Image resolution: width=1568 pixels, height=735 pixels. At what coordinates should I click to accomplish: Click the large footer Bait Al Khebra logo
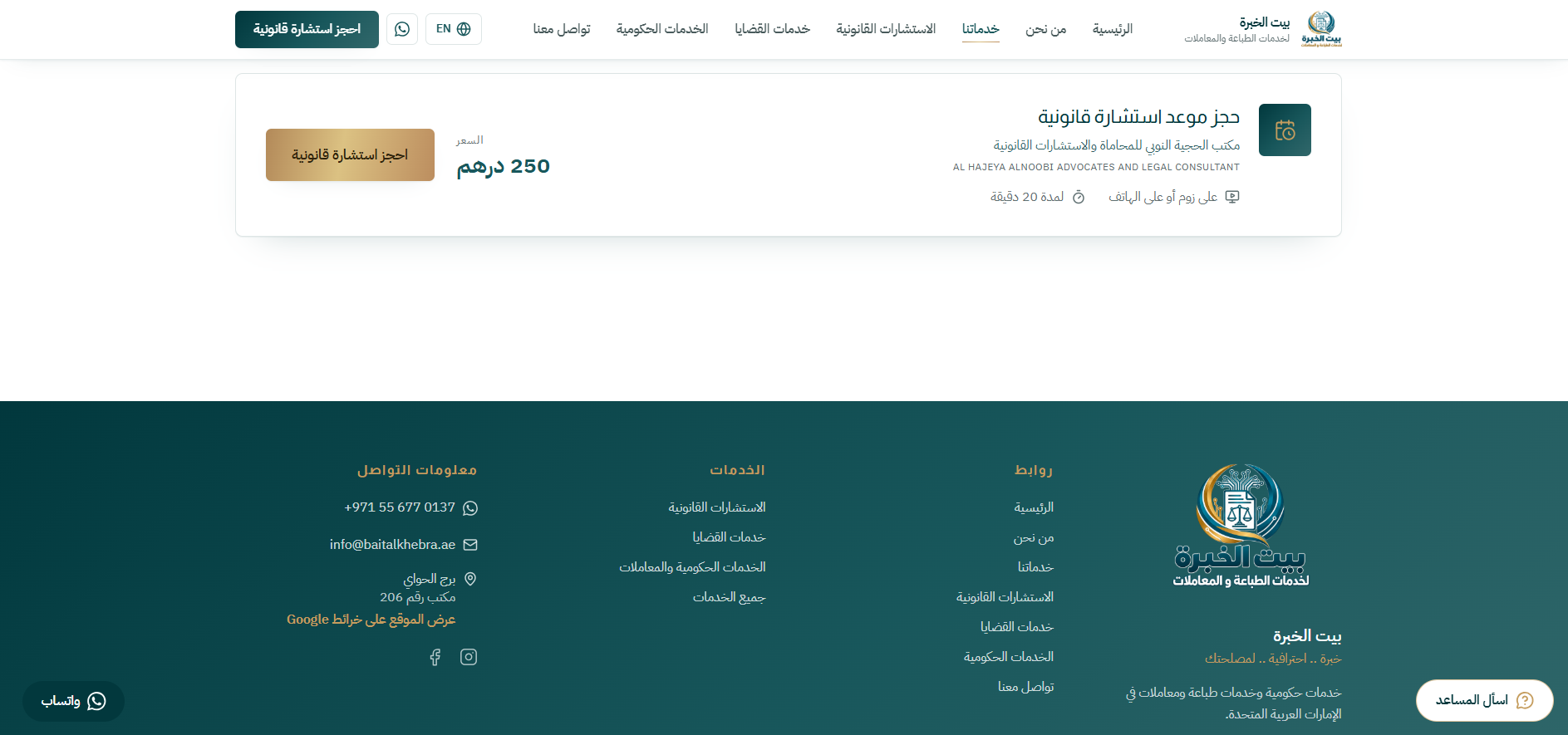tap(1241, 525)
